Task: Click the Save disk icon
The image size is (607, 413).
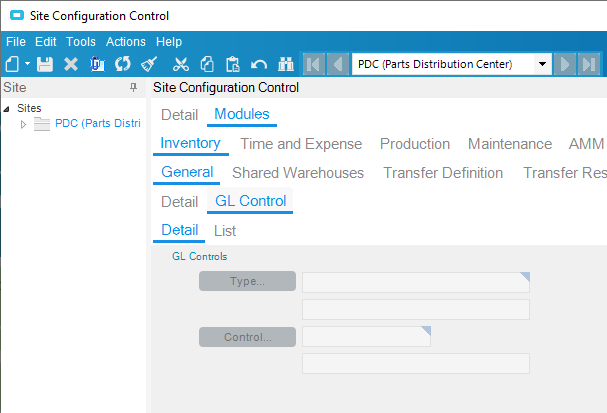Action: coord(45,64)
